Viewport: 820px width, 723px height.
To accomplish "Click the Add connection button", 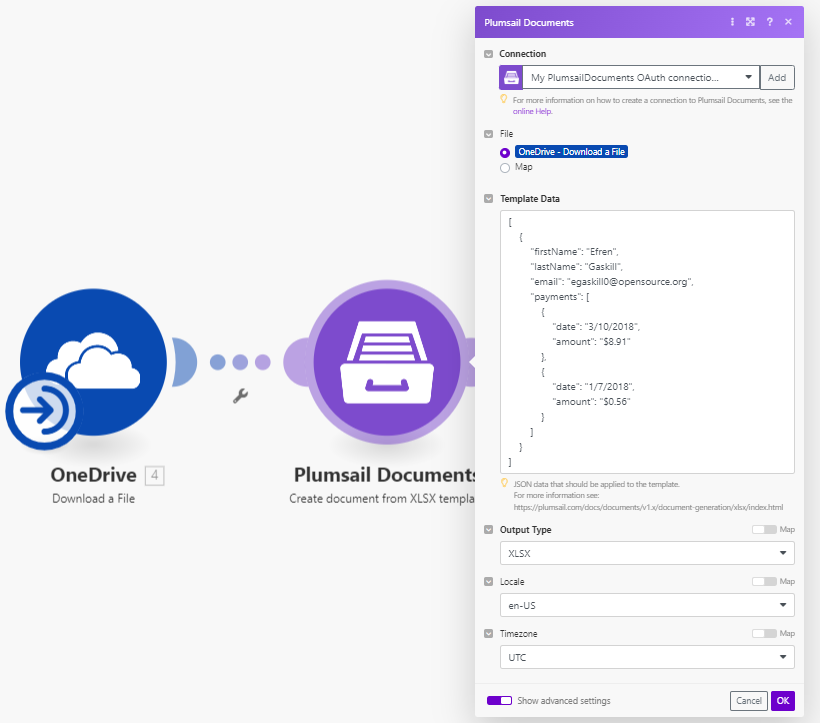I will click(777, 77).
